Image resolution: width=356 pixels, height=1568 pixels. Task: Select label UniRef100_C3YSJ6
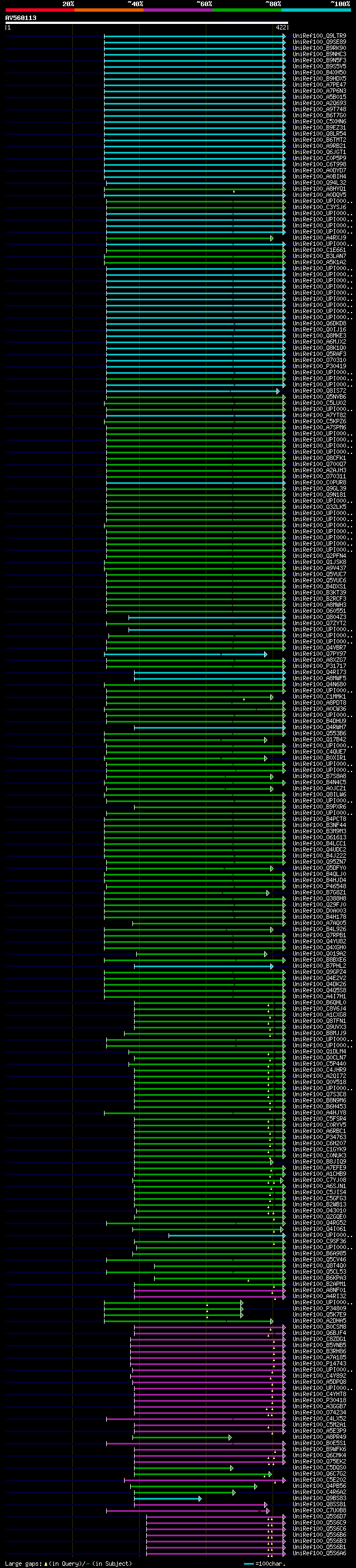pos(319,207)
